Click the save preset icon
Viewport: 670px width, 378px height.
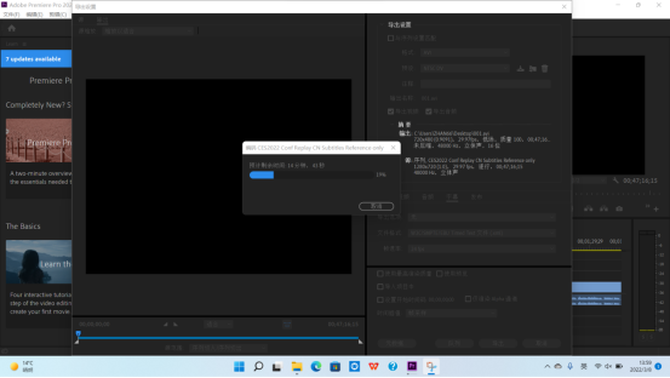tap(520, 68)
